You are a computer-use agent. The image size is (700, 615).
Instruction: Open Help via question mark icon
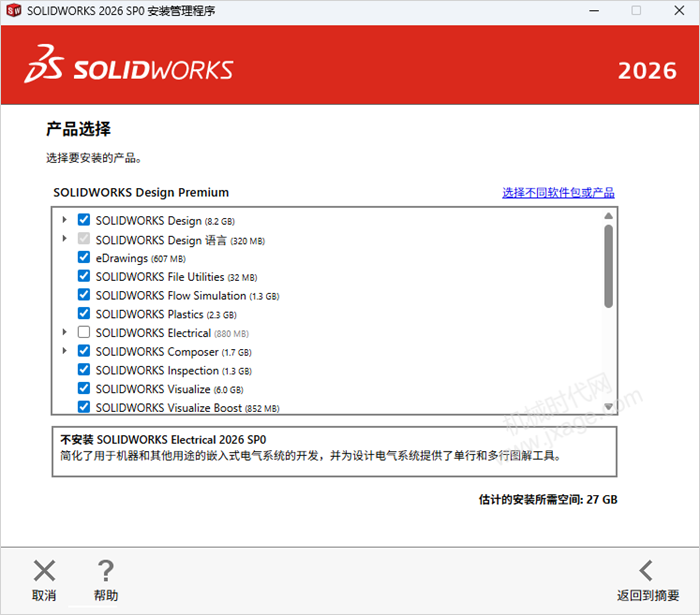click(105, 571)
